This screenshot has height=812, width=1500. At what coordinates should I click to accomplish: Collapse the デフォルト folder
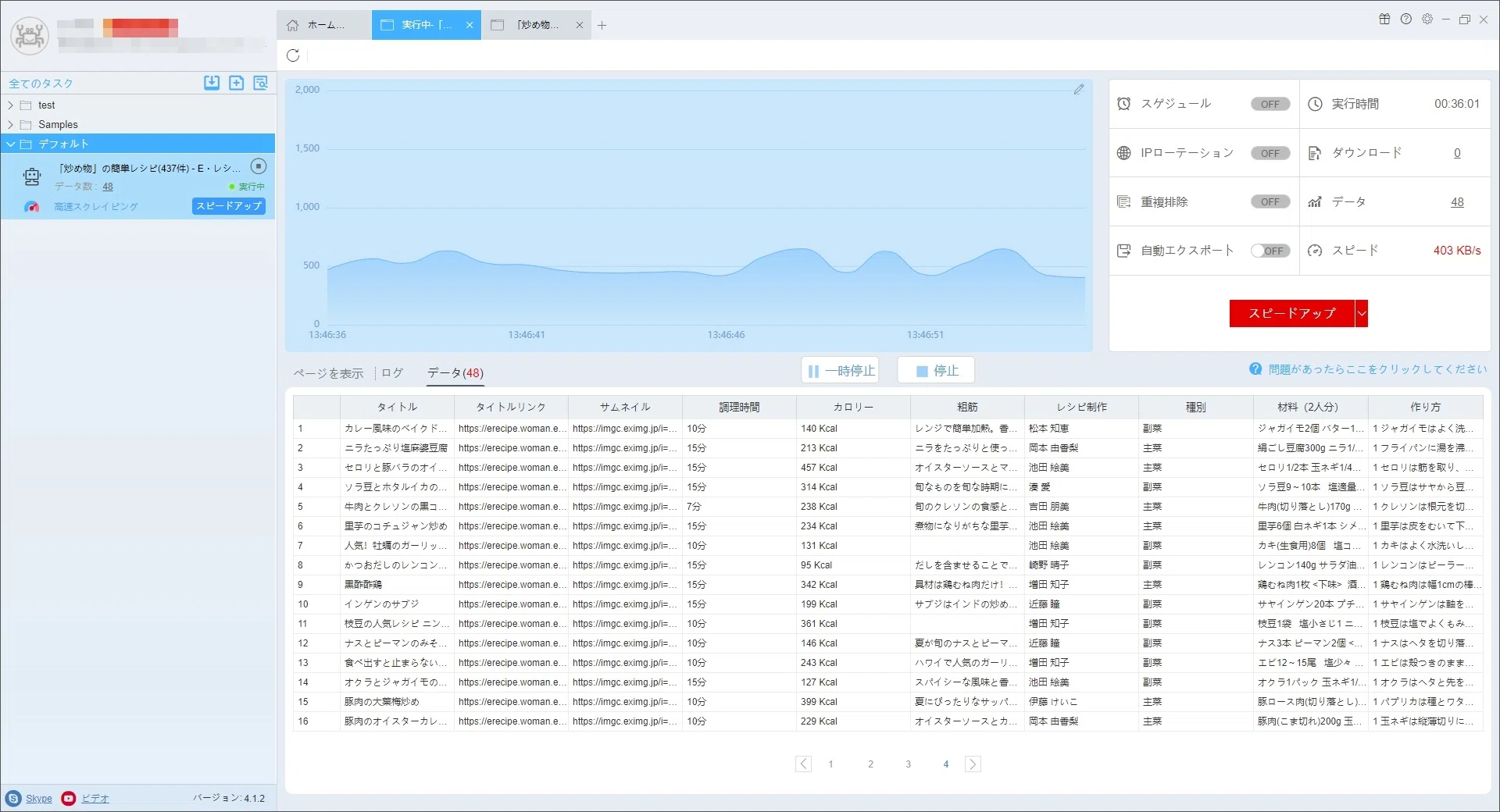pyautogui.click(x=11, y=144)
